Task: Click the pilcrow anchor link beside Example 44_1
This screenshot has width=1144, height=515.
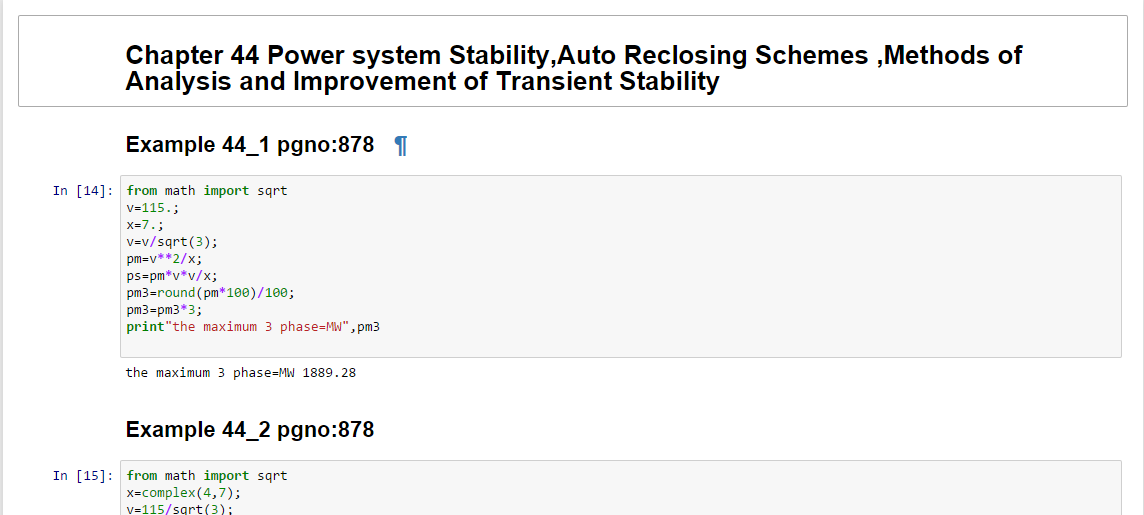Action: (401, 146)
